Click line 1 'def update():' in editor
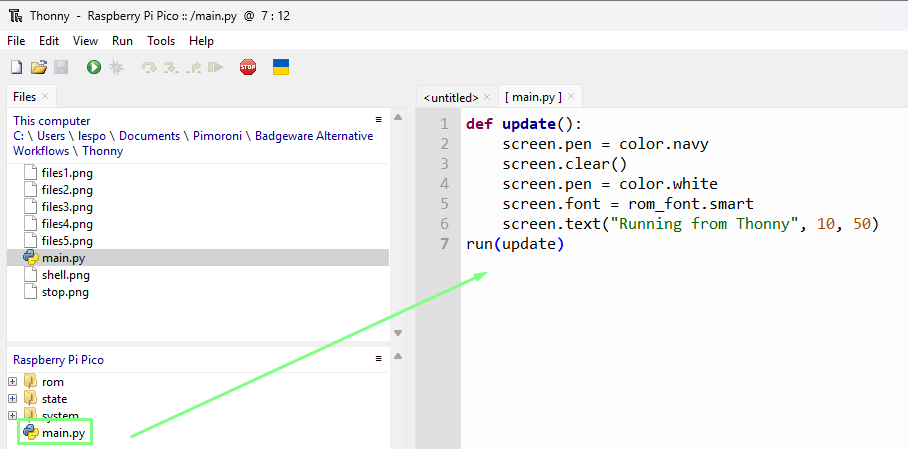Image resolution: width=908 pixels, height=449 pixels. (523, 124)
